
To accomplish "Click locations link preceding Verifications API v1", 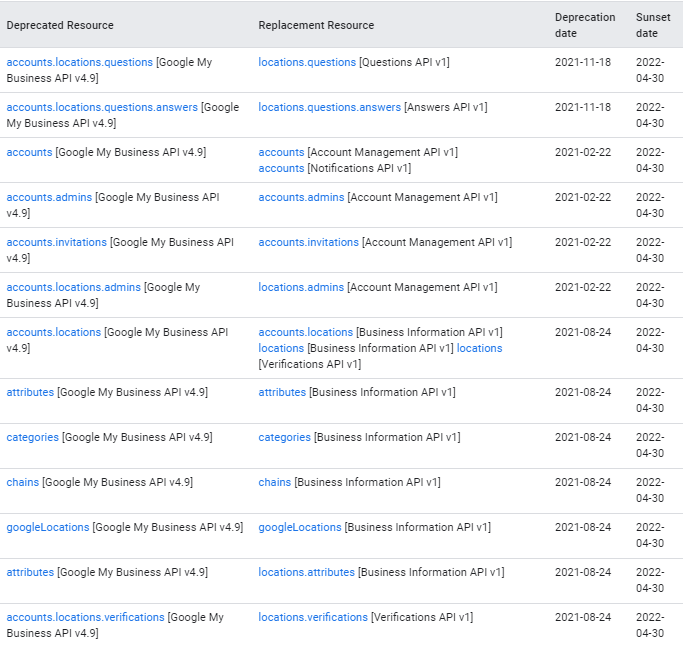I will (479, 348).
